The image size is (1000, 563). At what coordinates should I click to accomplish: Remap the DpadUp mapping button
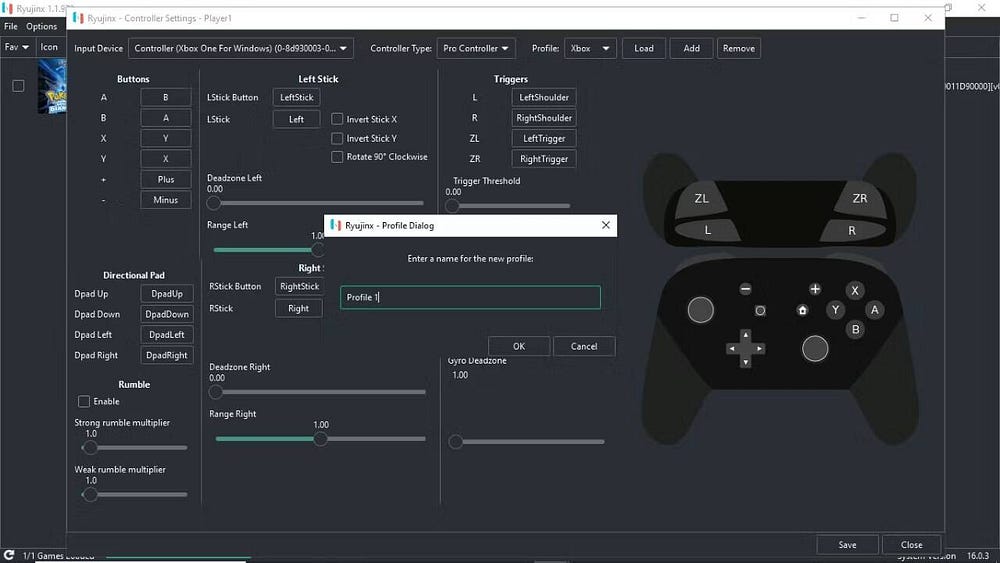click(x=166, y=294)
